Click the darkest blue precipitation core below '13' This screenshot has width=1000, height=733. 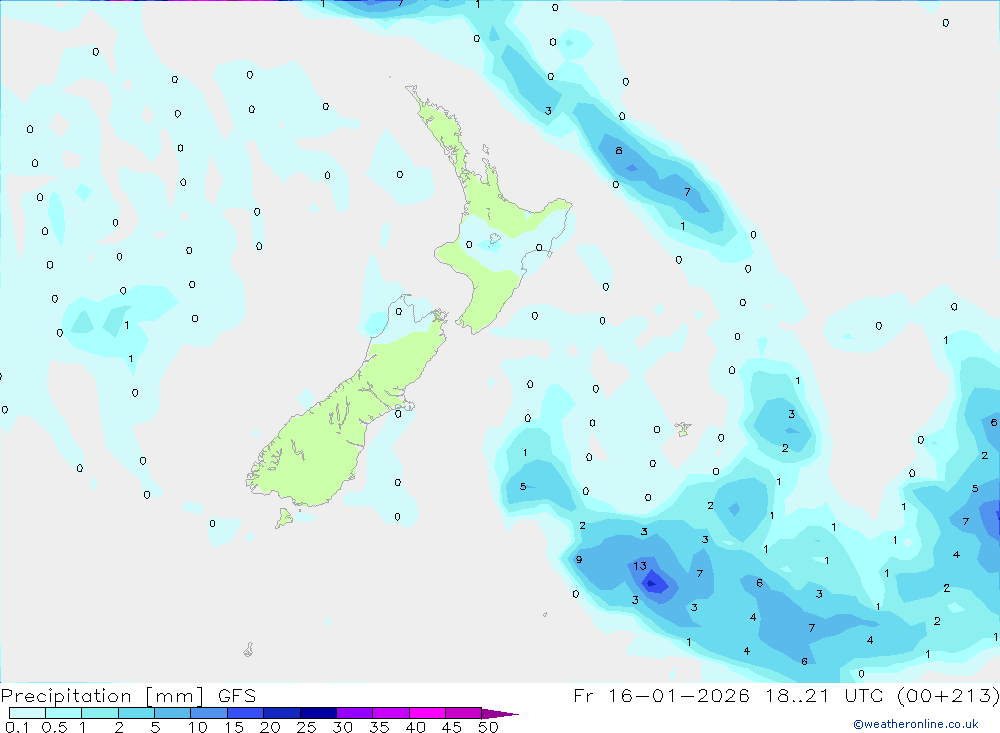pyautogui.click(x=652, y=583)
